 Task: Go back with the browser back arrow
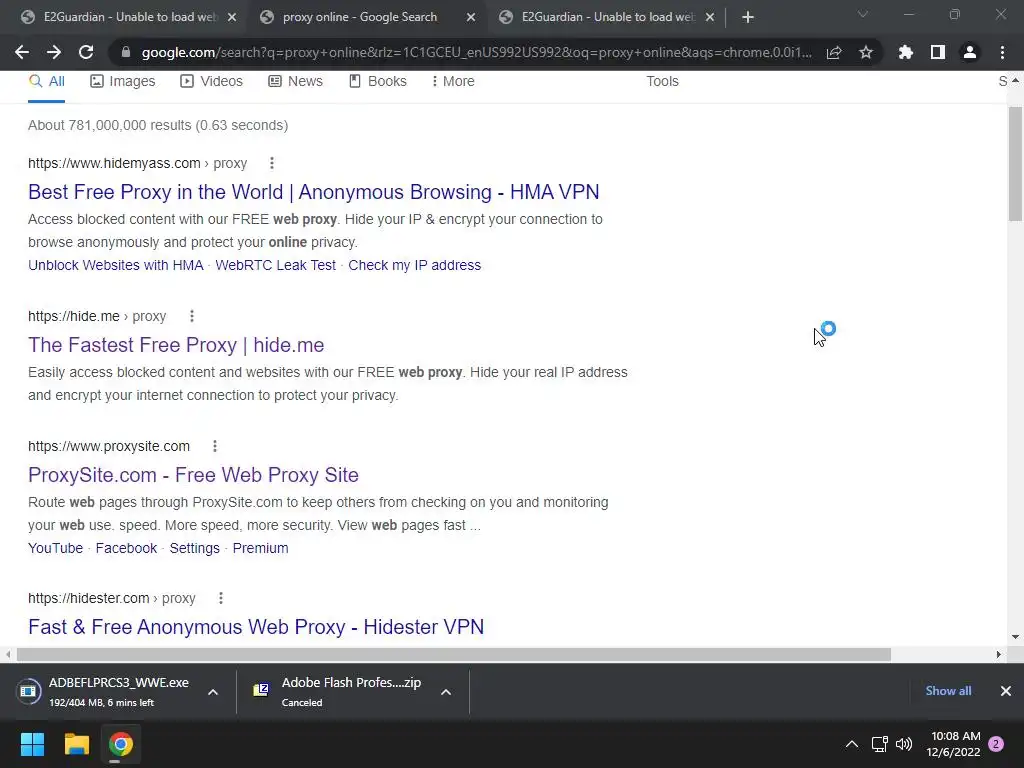pyautogui.click(x=22, y=52)
